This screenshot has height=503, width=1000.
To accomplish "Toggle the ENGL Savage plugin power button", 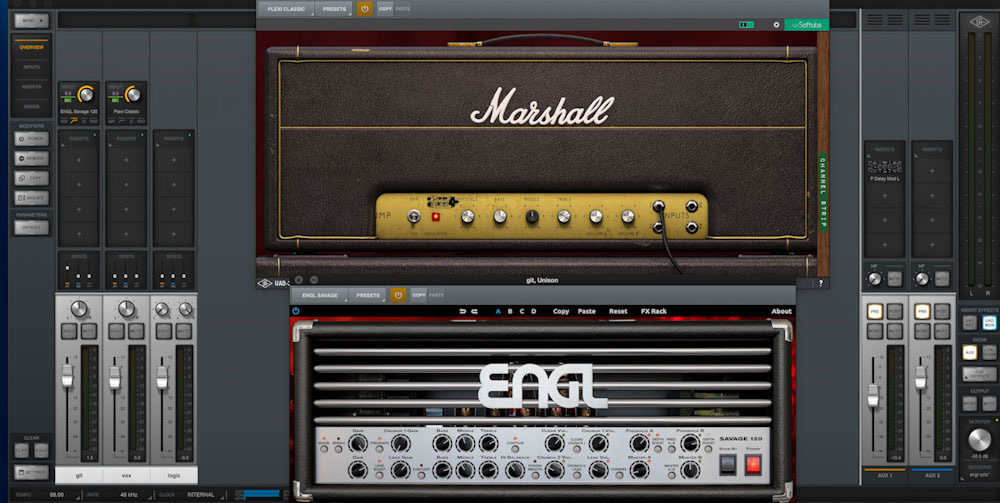I will 397,296.
